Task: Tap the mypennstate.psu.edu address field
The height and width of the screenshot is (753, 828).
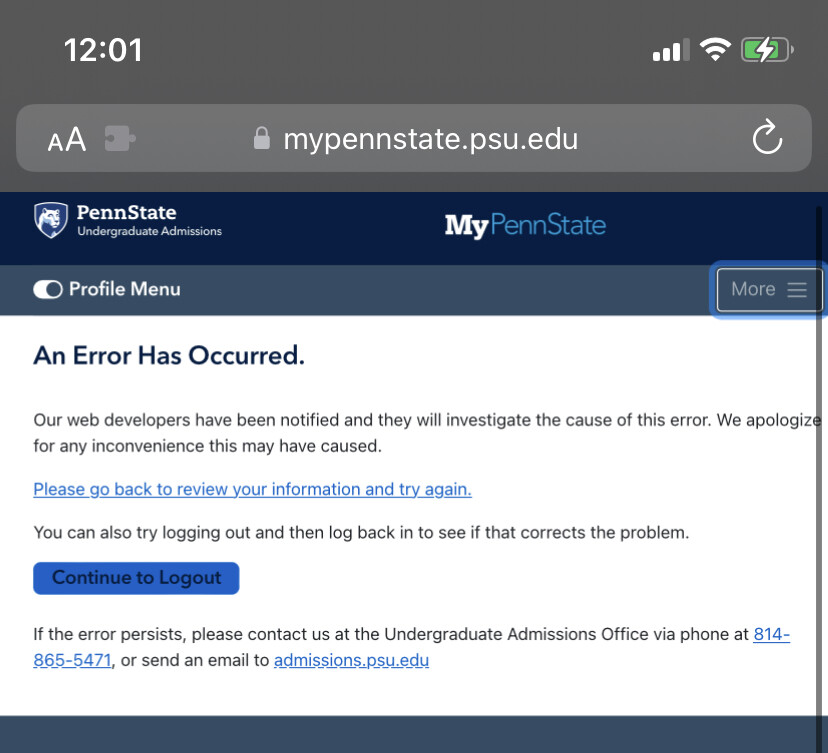Action: 414,138
